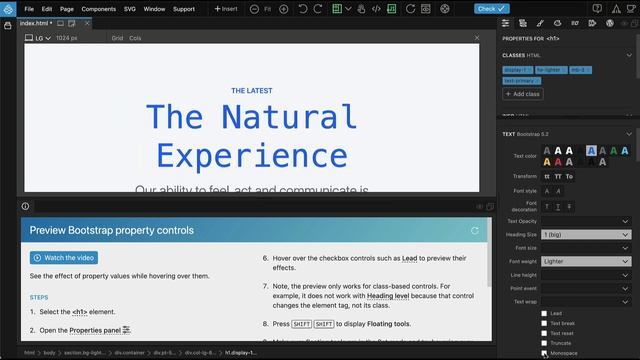Open the Font size dropdown
Image resolution: width=640 pixels, height=360 pixels.
point(586,248)
